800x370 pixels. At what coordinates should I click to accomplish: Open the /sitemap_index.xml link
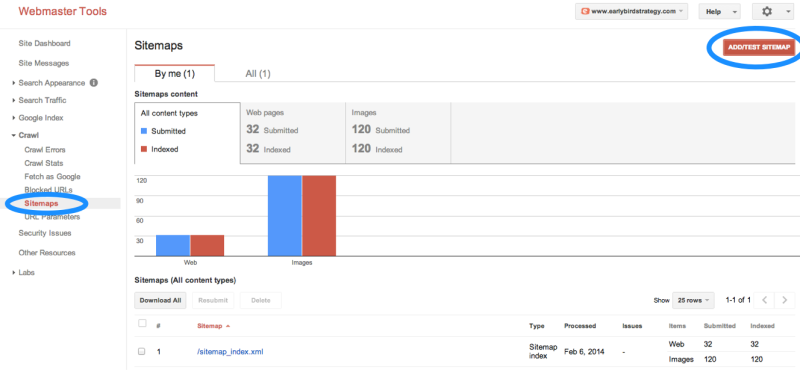point(230,352)
